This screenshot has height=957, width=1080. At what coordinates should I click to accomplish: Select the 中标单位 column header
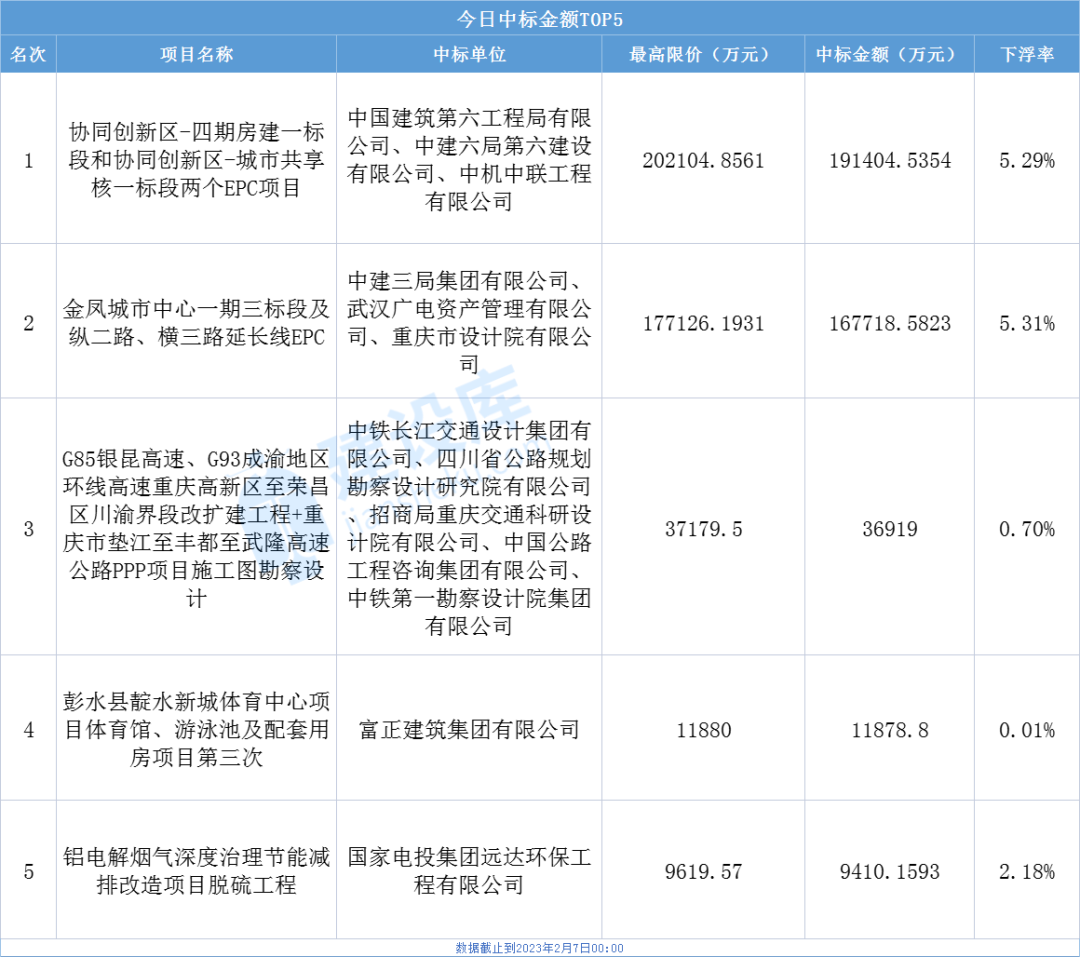point(469,55)
